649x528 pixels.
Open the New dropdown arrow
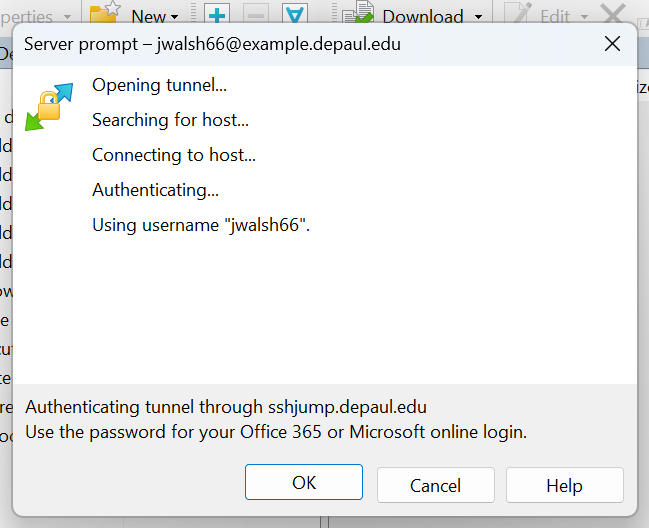[174, 17]
